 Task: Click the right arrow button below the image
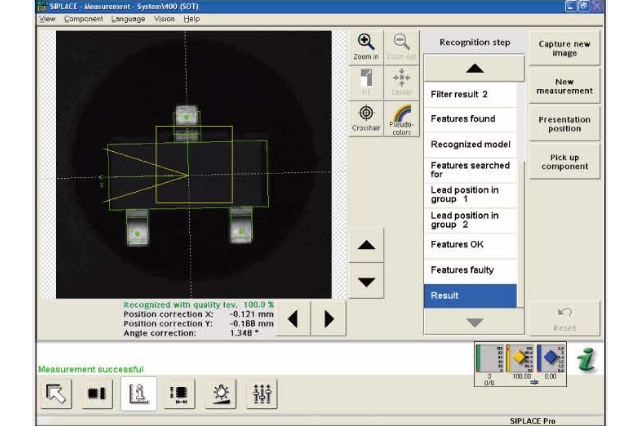(x=328, y=319)
